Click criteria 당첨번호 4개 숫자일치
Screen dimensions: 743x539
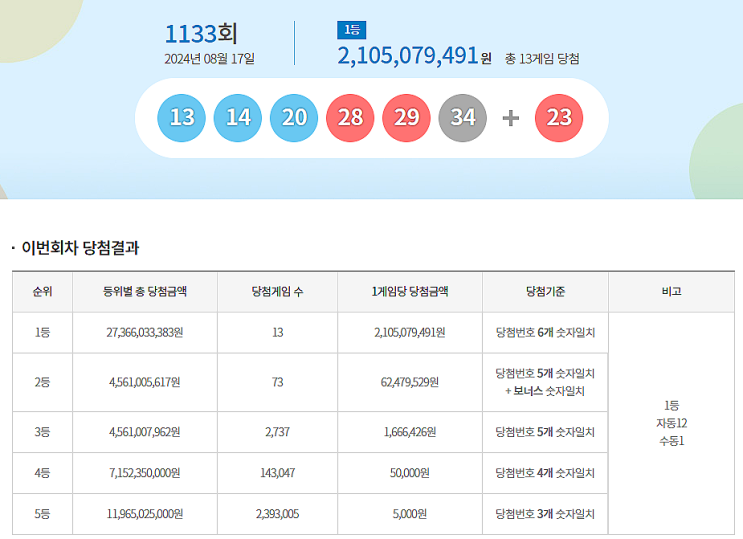pos(545,473)
